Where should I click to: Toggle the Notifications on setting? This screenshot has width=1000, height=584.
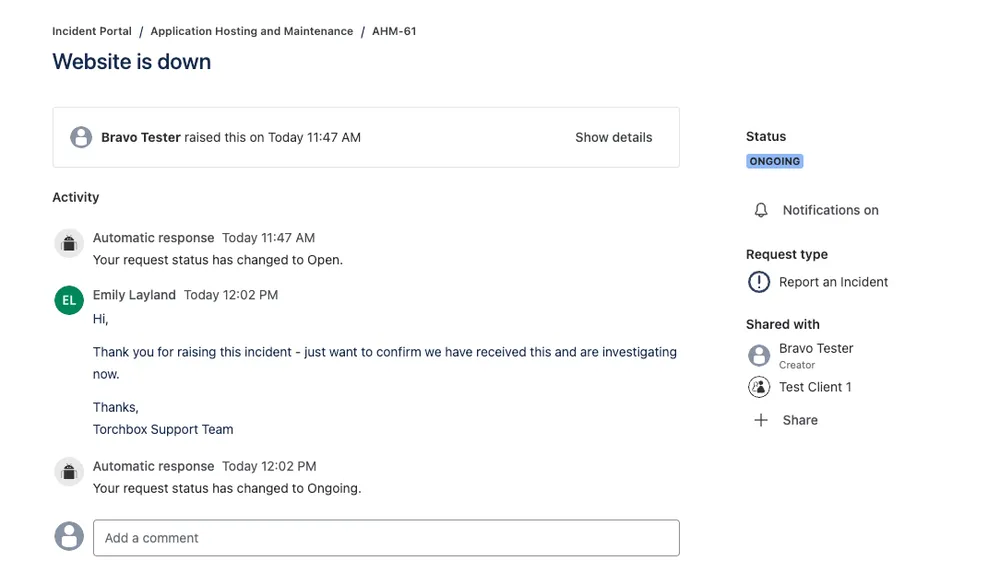click(832, 210)
